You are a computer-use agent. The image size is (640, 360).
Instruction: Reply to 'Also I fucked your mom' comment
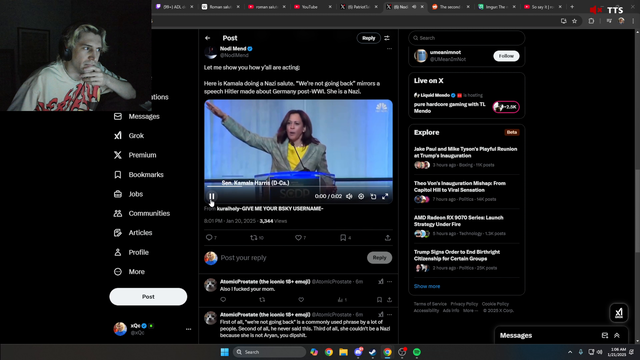(x=223, y=300)
